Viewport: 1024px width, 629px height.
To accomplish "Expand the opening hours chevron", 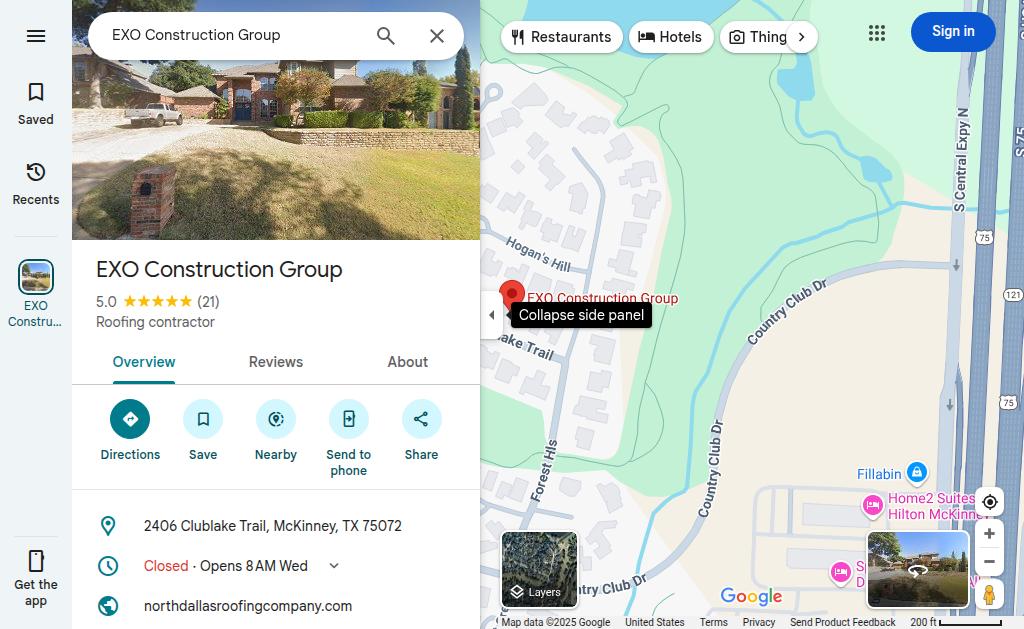I will point(334,566).
